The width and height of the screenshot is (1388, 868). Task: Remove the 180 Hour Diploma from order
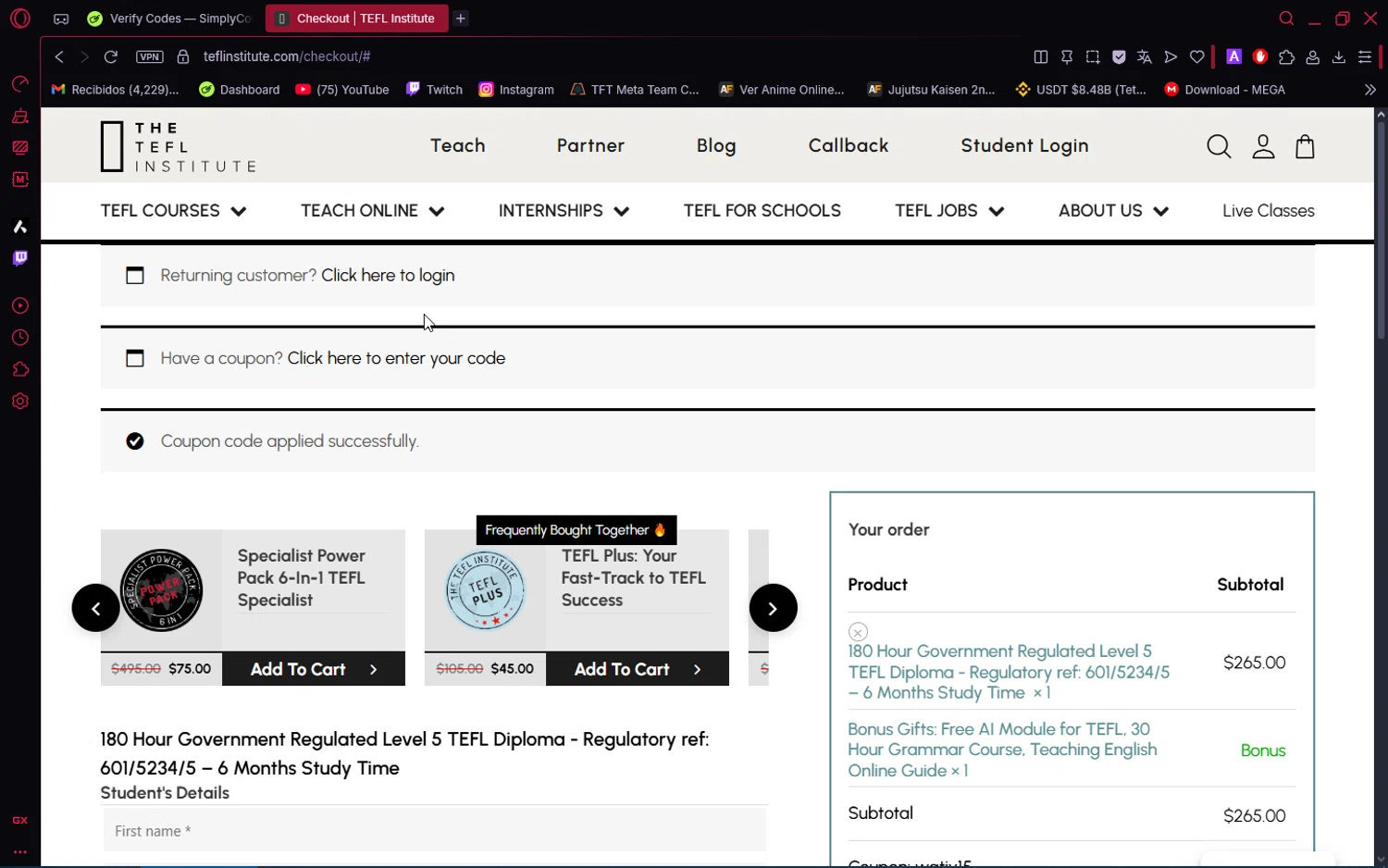pos(858,632)
